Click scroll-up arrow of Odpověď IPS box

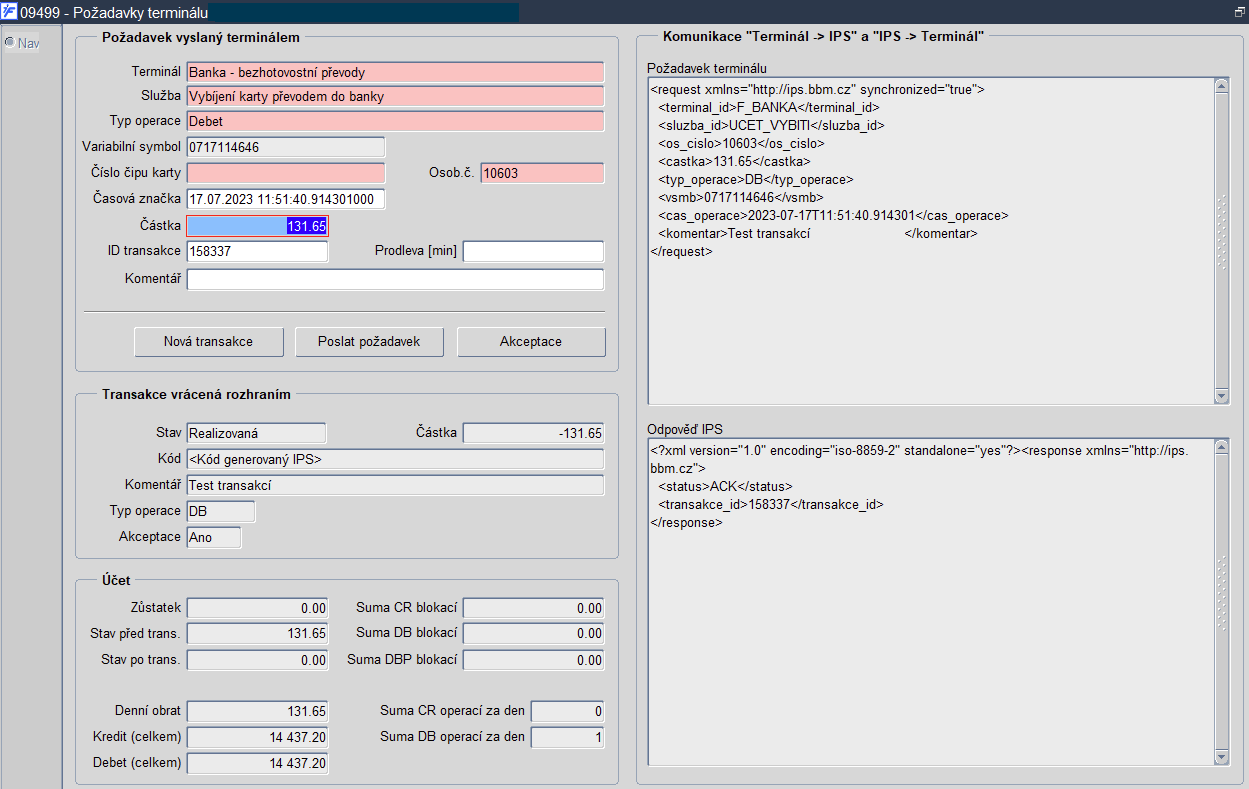[x=1221, y=447]
